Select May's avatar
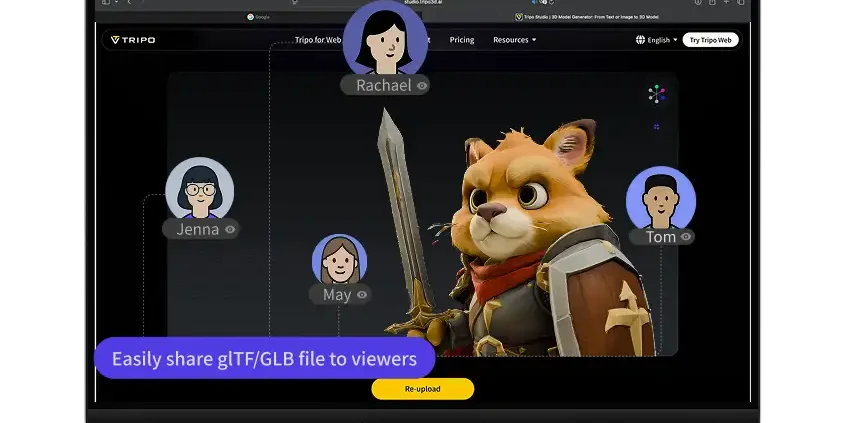846x423 pixels. (x=339, y=259)
